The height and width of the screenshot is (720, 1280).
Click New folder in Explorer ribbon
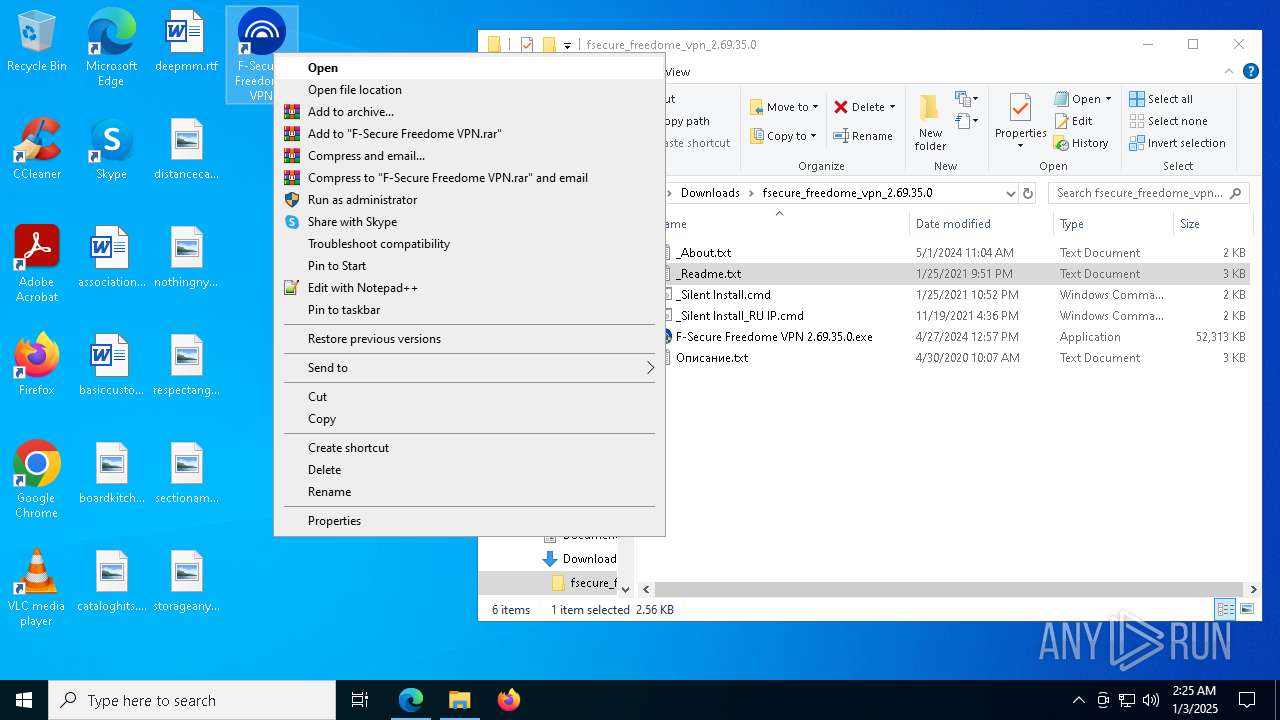click(930, 122)
